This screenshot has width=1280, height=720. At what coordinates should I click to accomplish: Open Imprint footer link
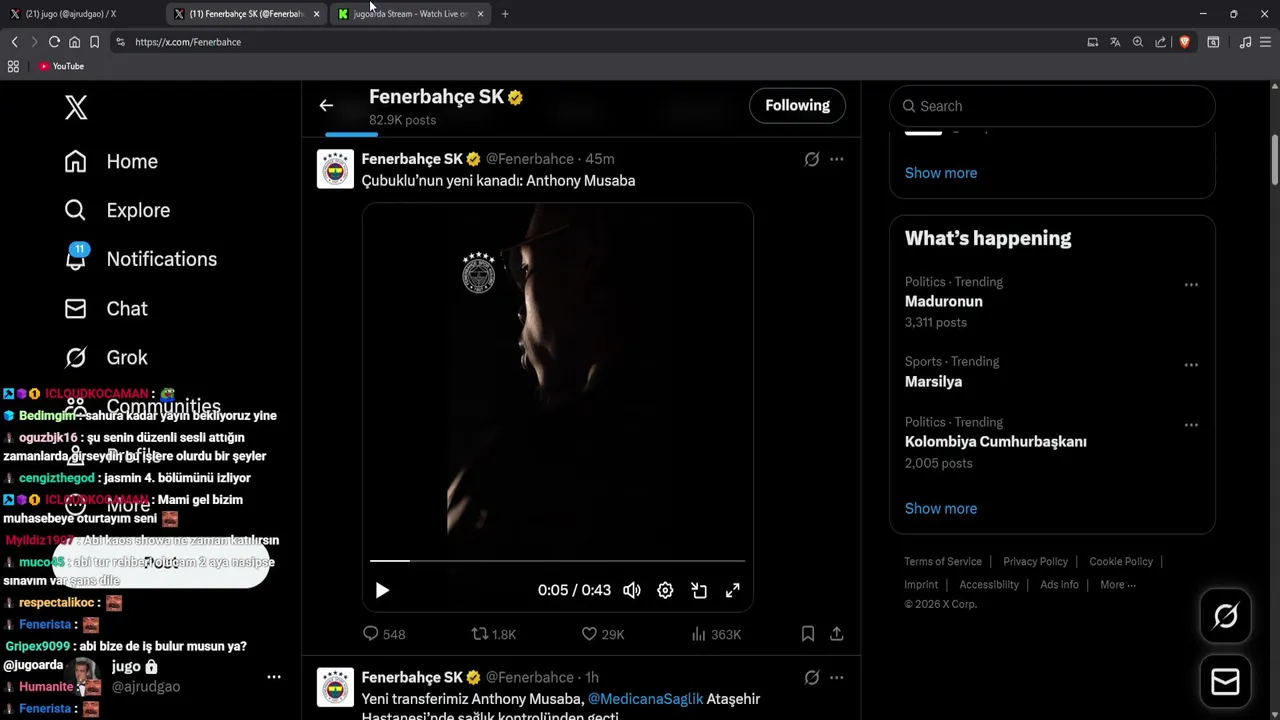pyautogui.click(x=921, y=585)
